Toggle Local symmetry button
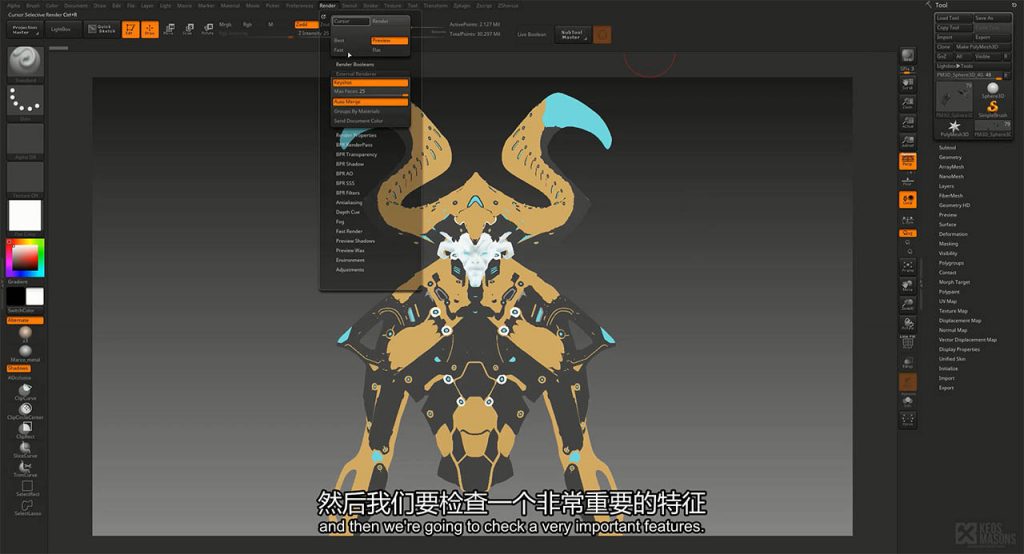1024x554 pixels. pos(908,200)
